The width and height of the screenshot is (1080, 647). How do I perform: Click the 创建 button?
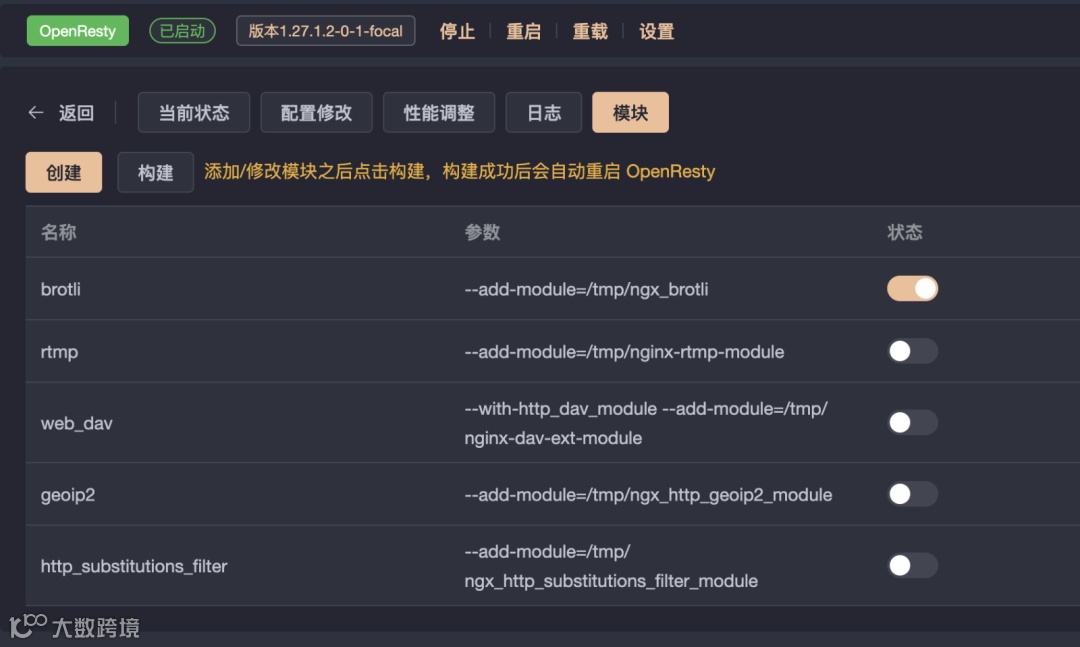point(63,172)
